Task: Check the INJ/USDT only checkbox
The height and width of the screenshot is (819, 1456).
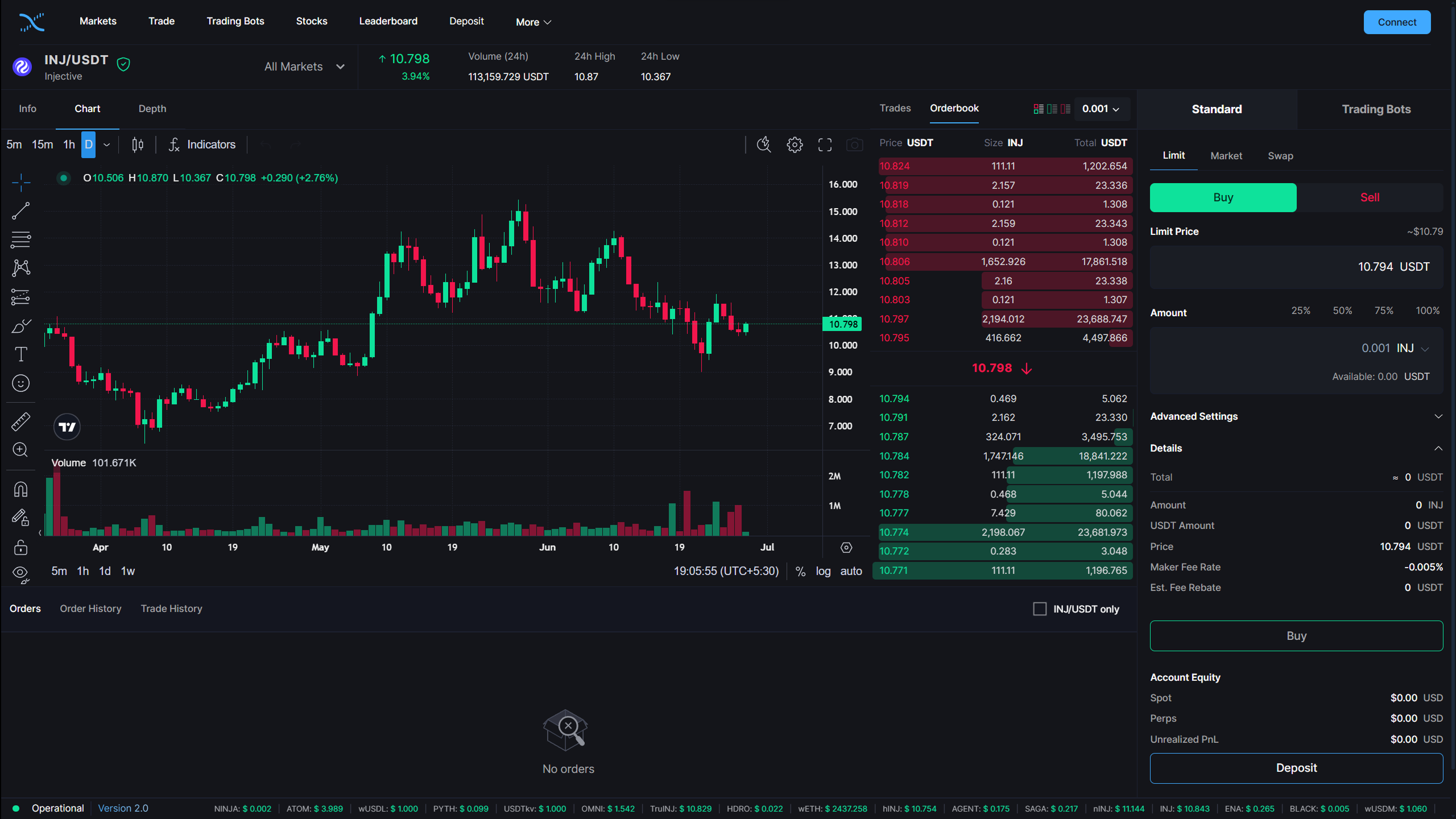Action: pyautogui.click(x=1040, y=609)
